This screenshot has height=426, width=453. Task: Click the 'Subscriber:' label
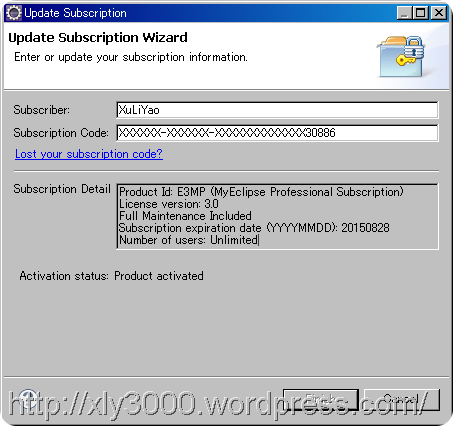(42, 110)
